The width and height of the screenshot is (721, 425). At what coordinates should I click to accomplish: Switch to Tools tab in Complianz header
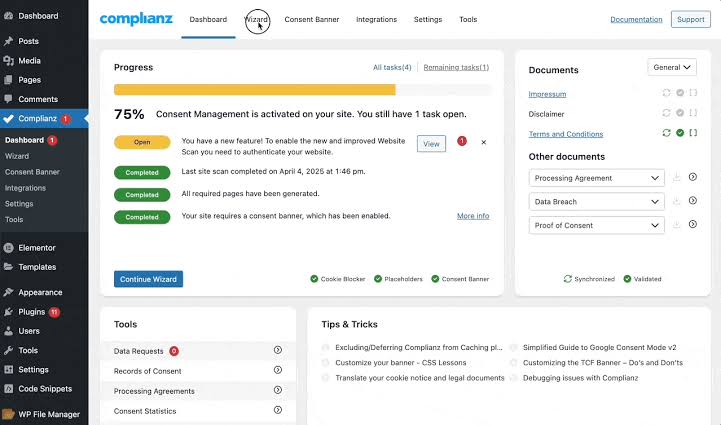click(468, 19)
